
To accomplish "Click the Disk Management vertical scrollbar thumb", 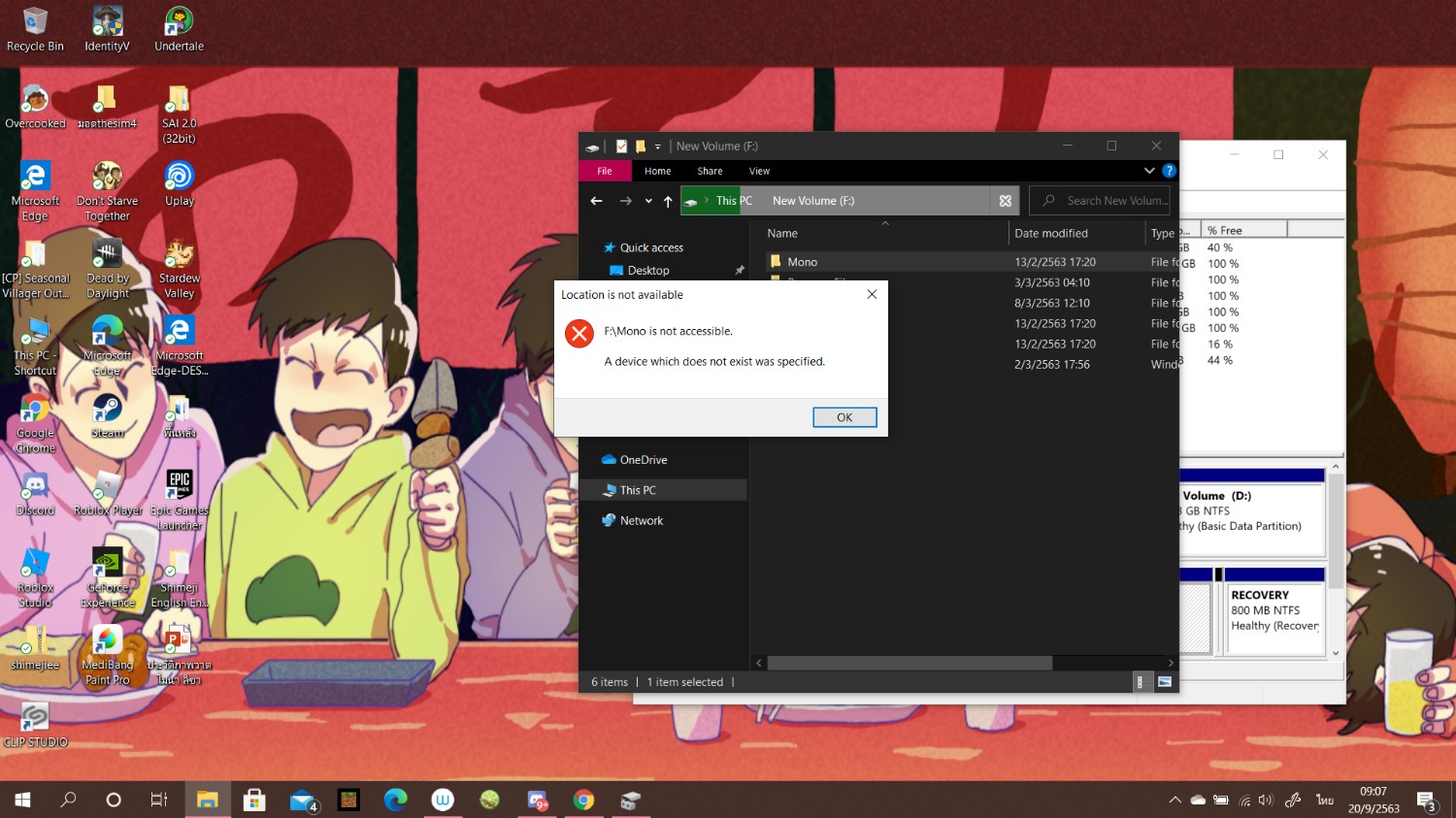I will point(1336,531).
